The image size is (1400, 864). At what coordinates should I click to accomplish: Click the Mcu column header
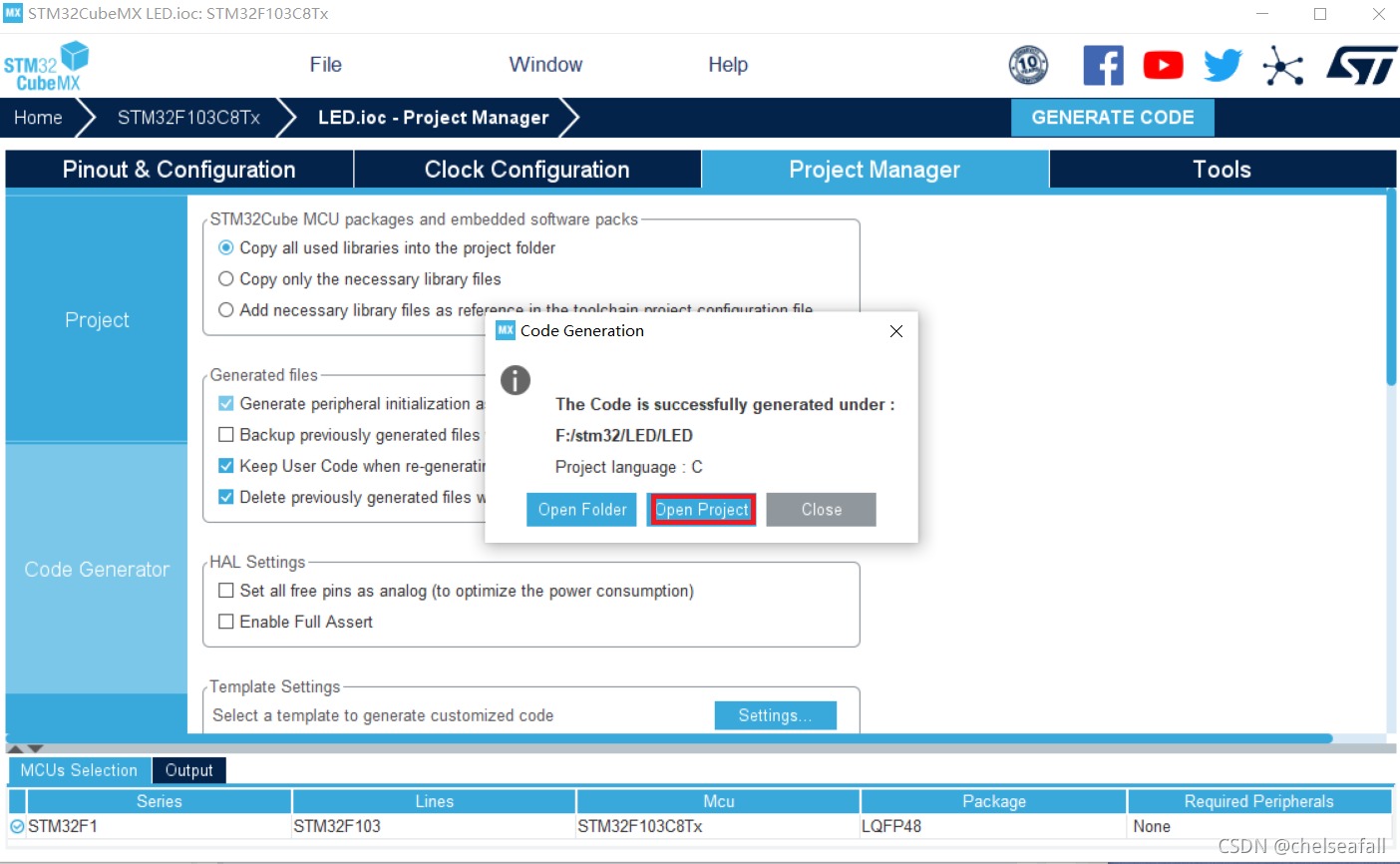coord(718,801)
